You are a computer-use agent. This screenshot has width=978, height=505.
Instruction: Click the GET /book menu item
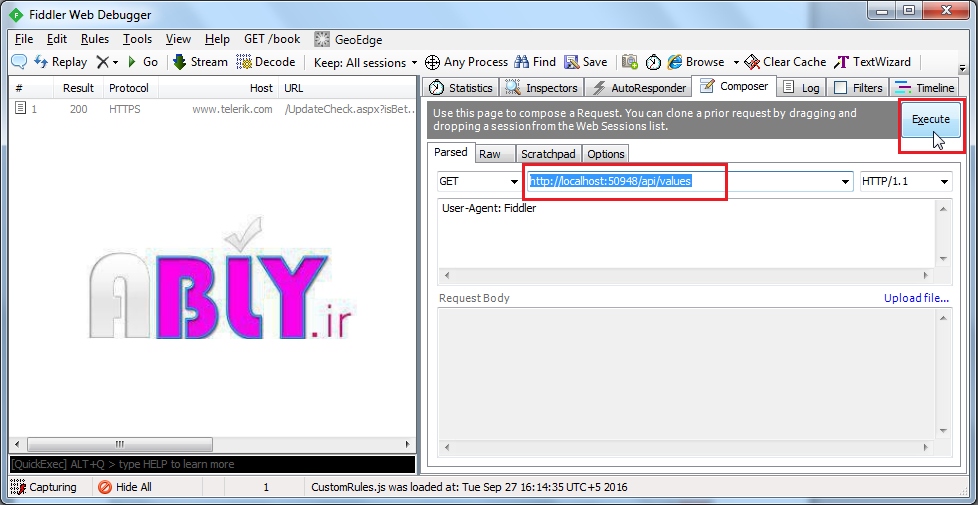click(x=272, y=39)
